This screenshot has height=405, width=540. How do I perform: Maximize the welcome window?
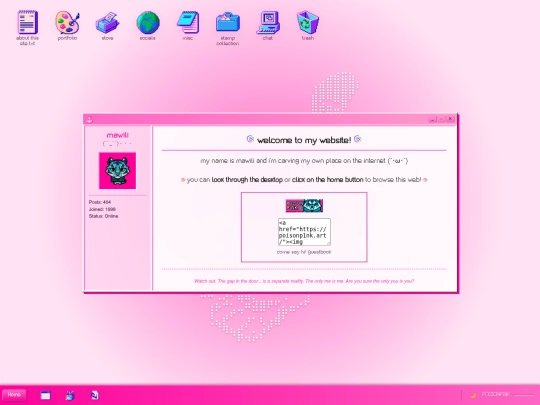click(442, 119)
